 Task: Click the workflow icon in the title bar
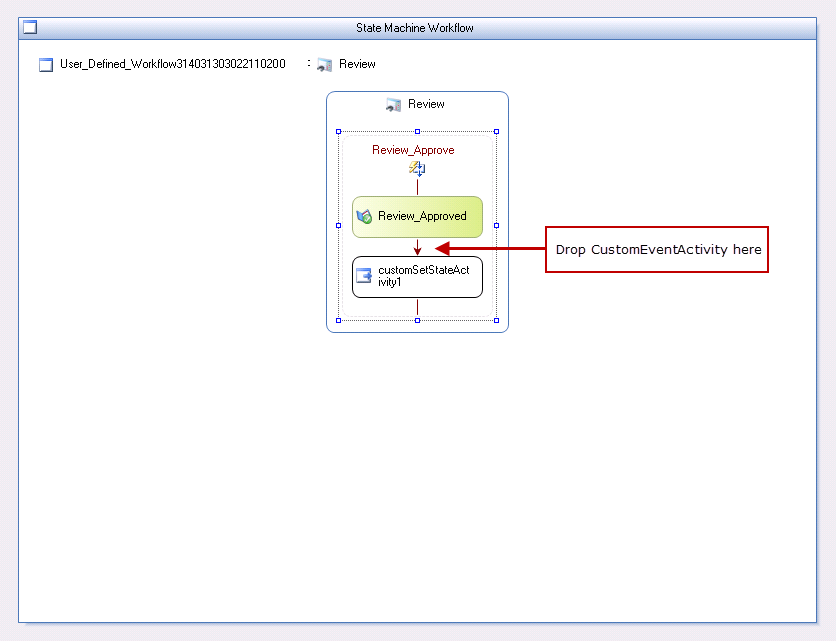(x=30, y=27)
